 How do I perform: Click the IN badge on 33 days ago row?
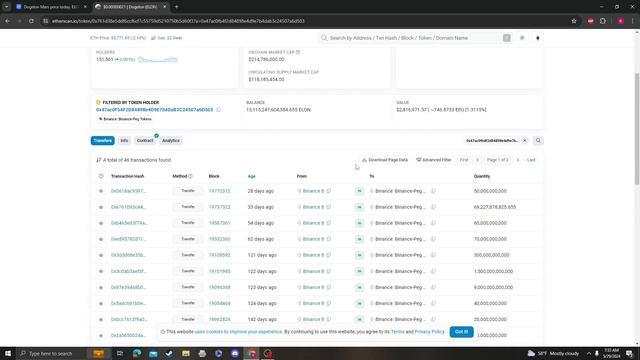359,207
